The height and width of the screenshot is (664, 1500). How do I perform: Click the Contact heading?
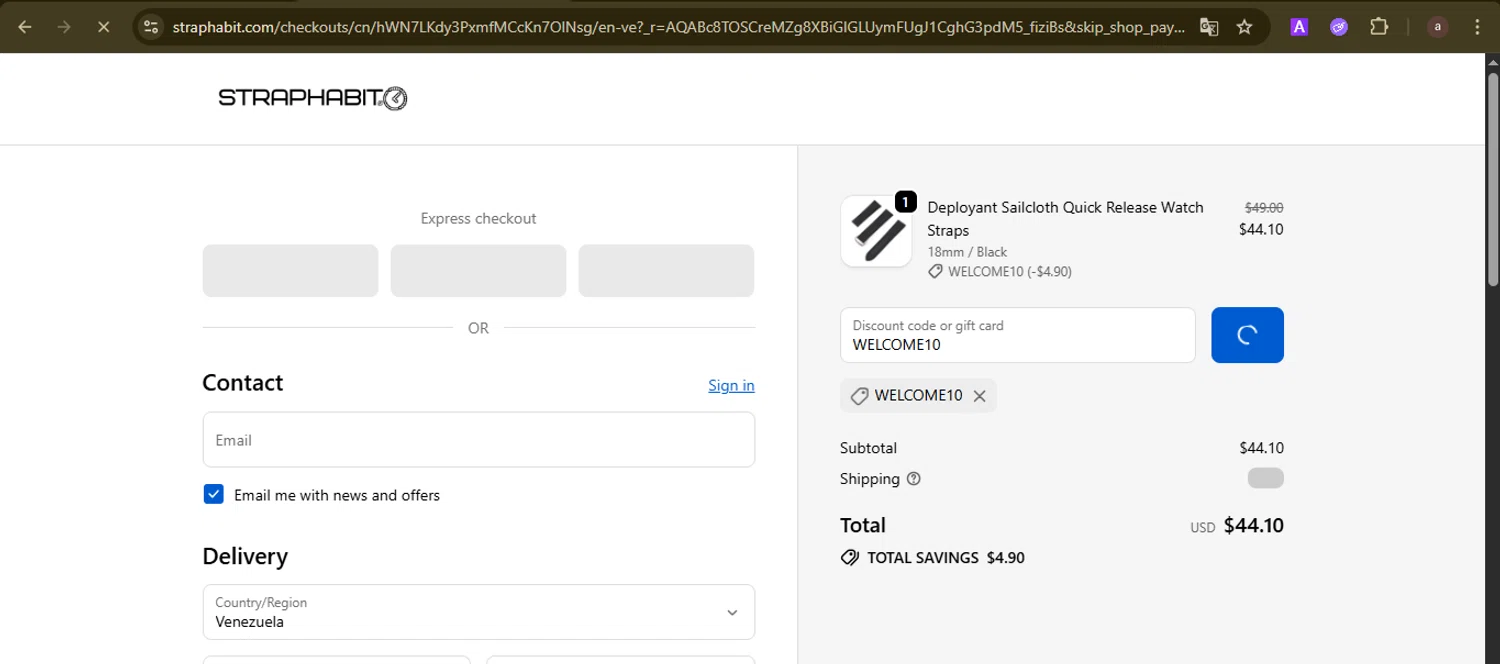[243, 383]
